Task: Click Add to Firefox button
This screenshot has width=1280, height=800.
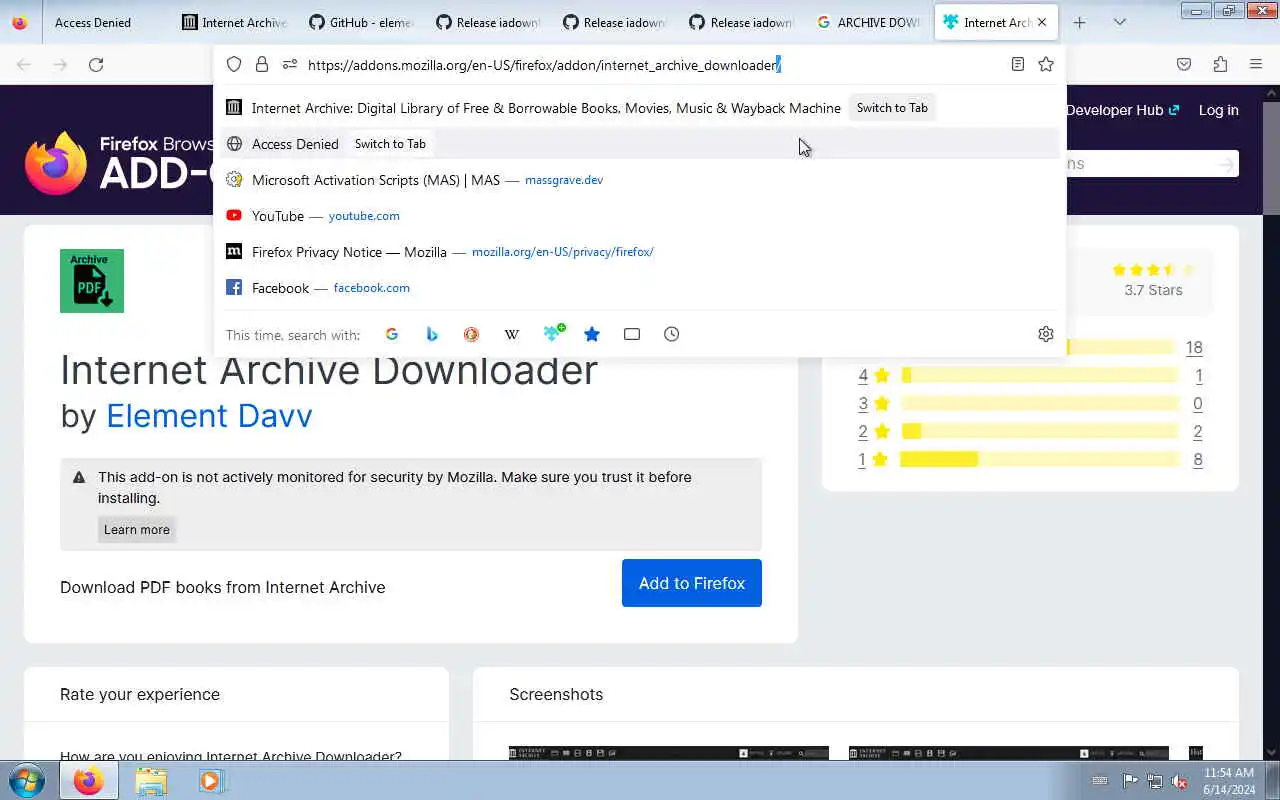Action: tap(692, 583)
